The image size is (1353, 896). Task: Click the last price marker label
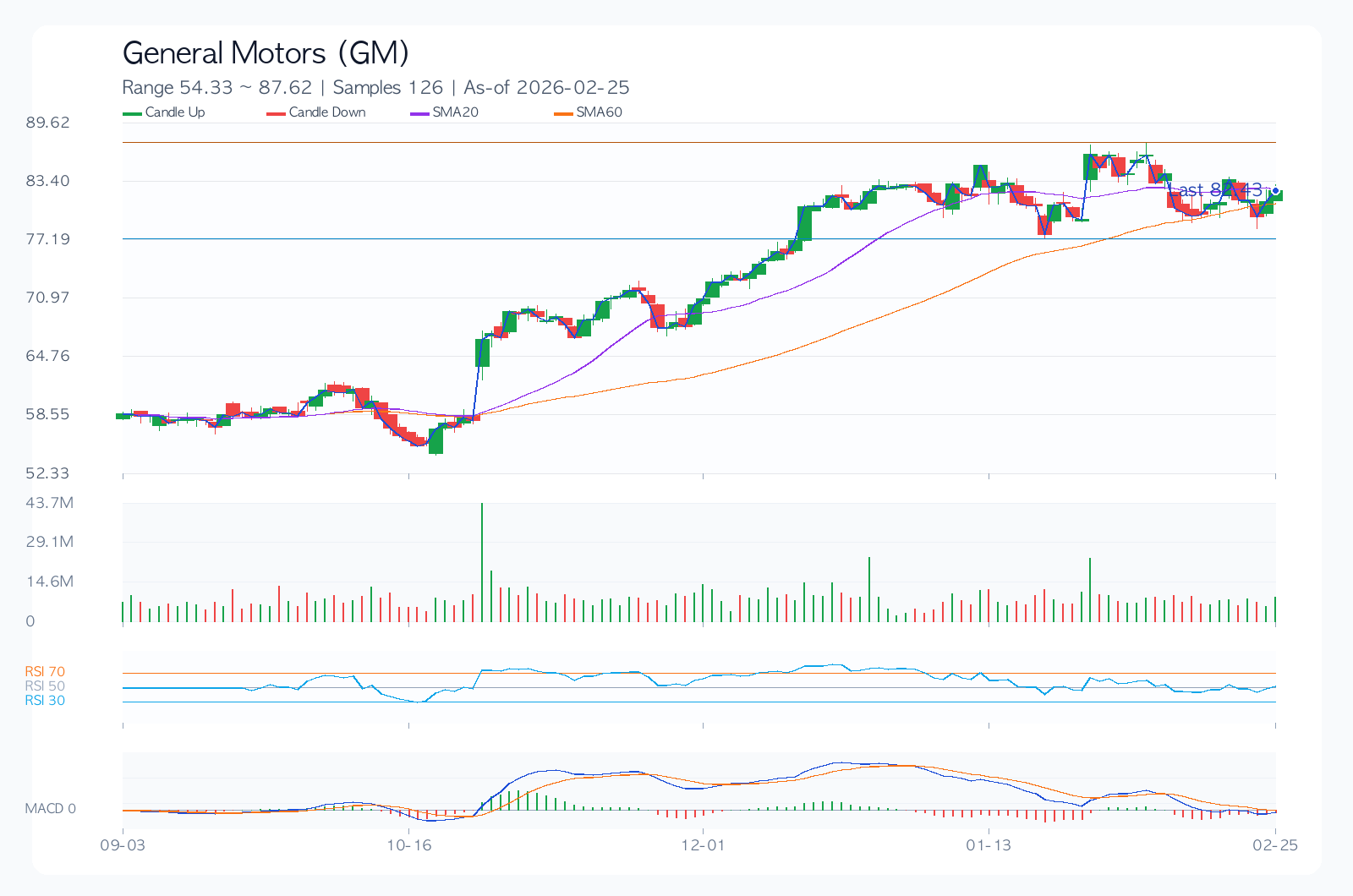(1220, 190)
